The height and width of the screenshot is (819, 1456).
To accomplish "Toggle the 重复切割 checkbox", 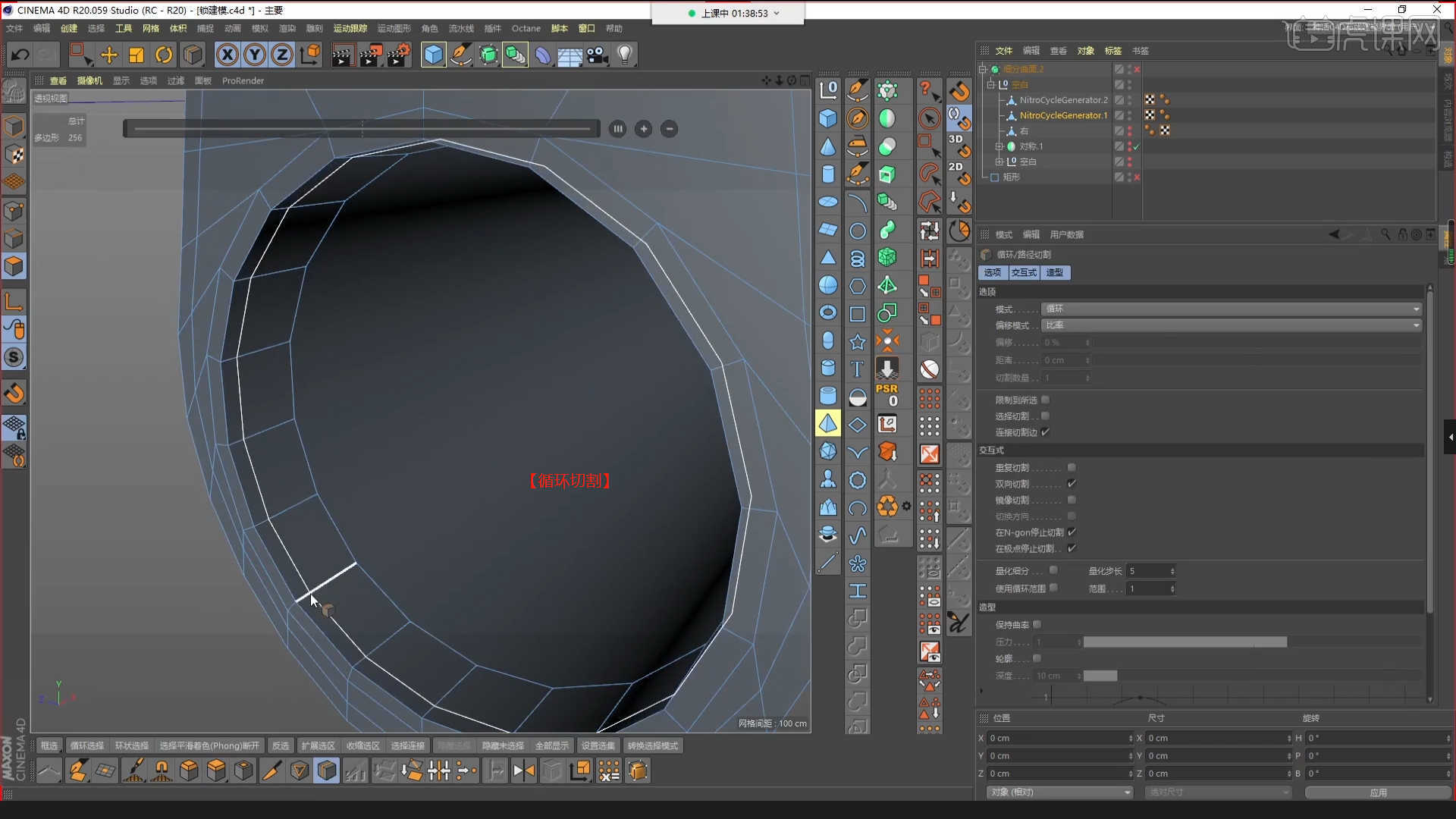I will click(x=1072, y=467).
